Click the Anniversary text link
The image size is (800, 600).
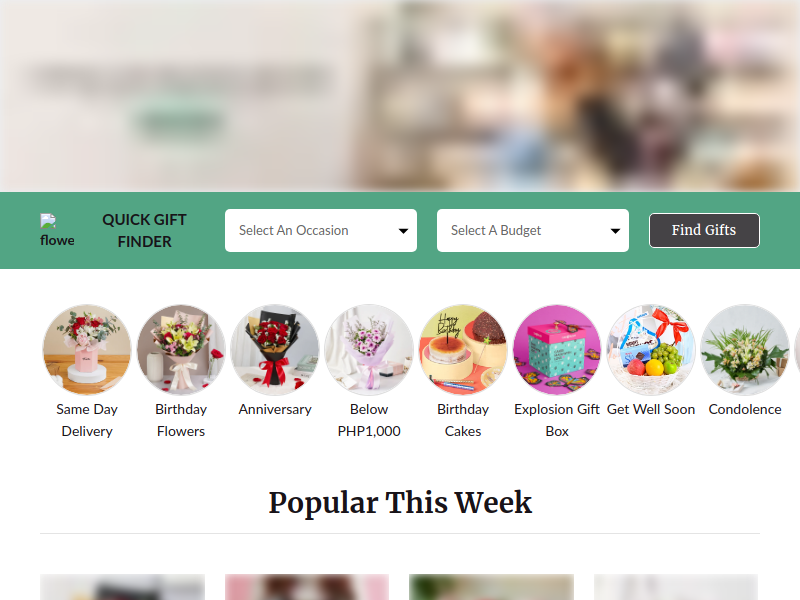tap(275, 409)
